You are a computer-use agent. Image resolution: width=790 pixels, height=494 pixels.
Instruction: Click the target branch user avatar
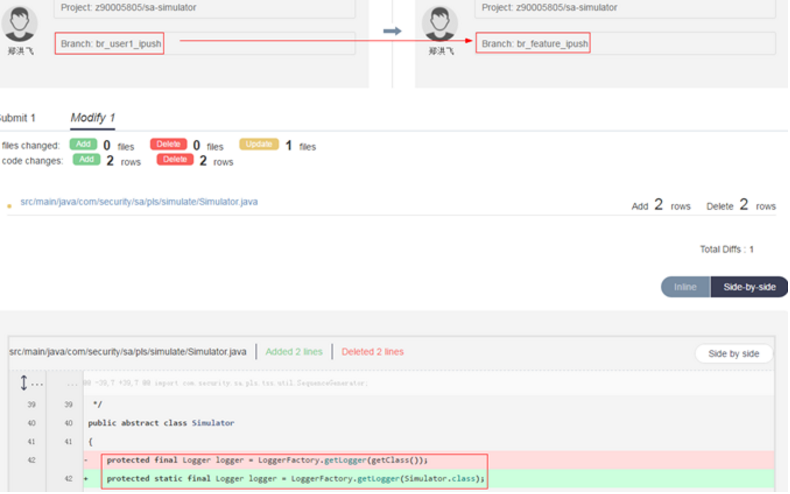(x=440, y=23)
